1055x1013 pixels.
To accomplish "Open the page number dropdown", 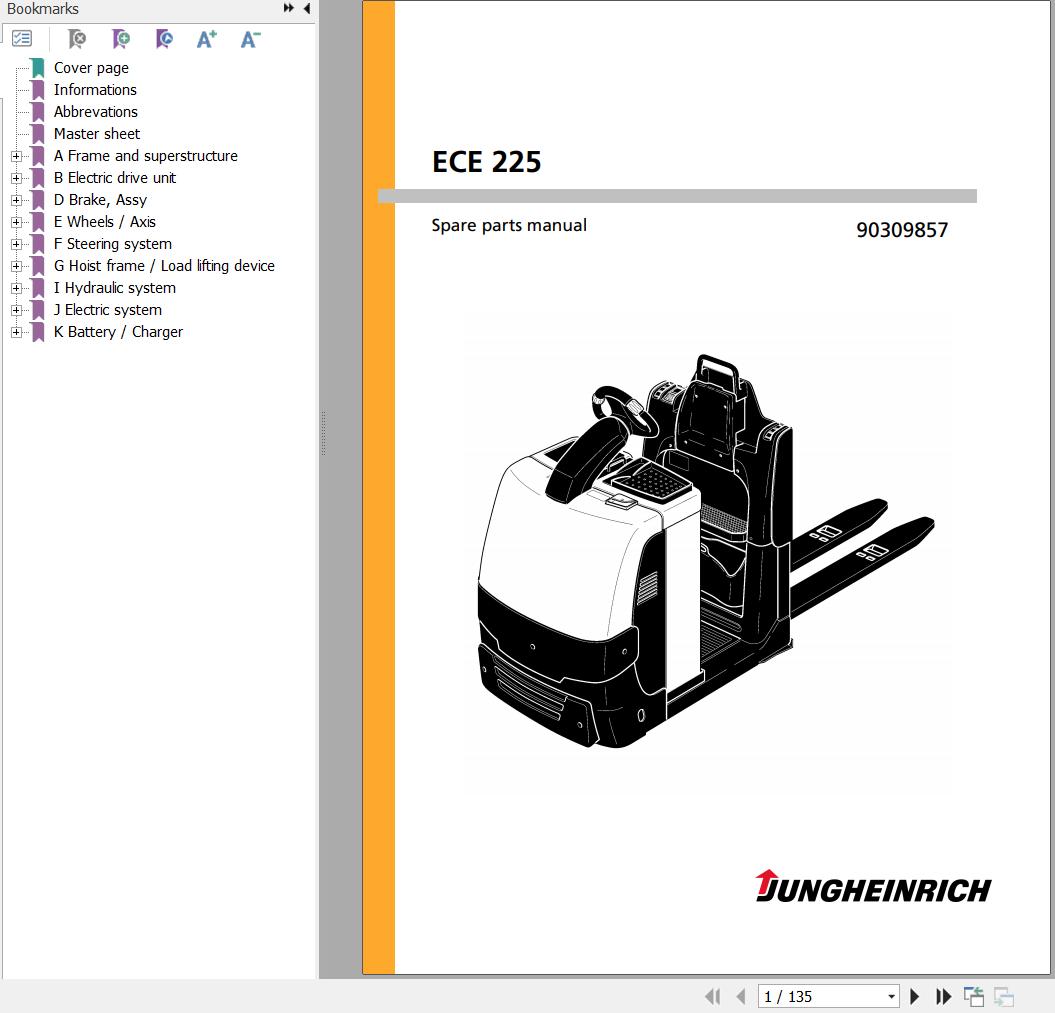I will tap(891, 996).
